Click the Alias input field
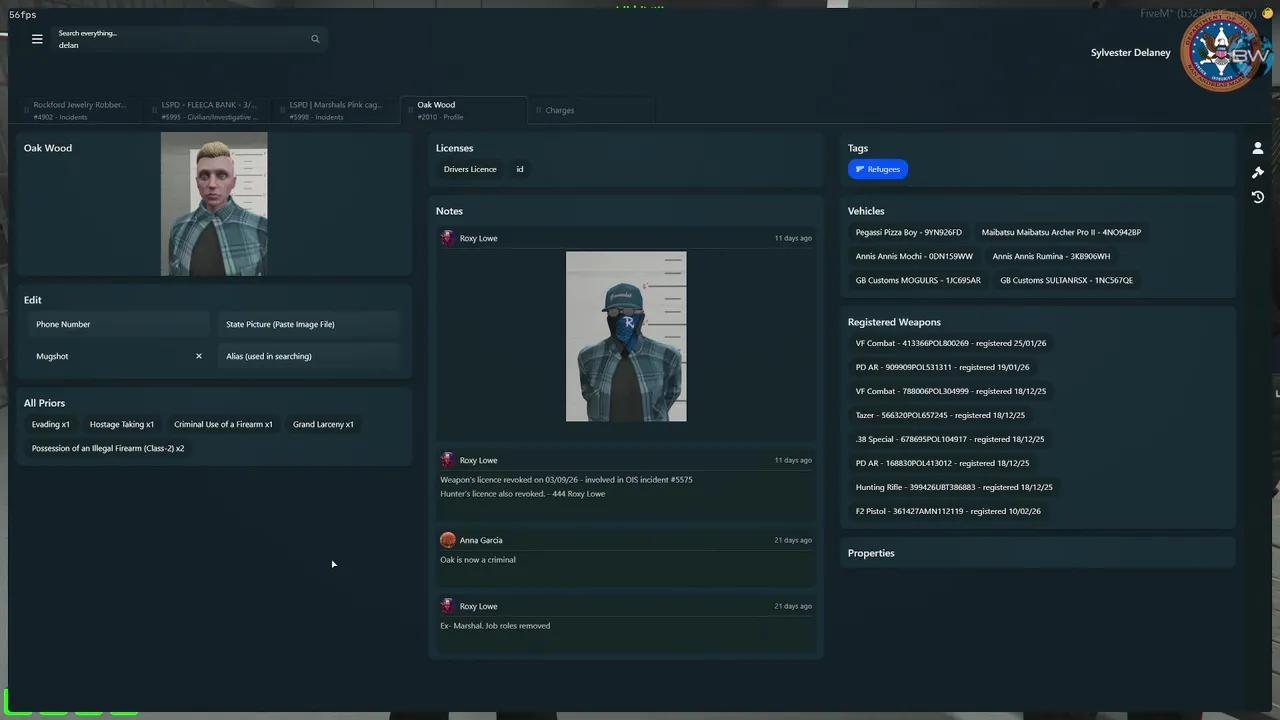Image resolution: width=1280 pixels, height=720 pixels. [x=308, y=356]
